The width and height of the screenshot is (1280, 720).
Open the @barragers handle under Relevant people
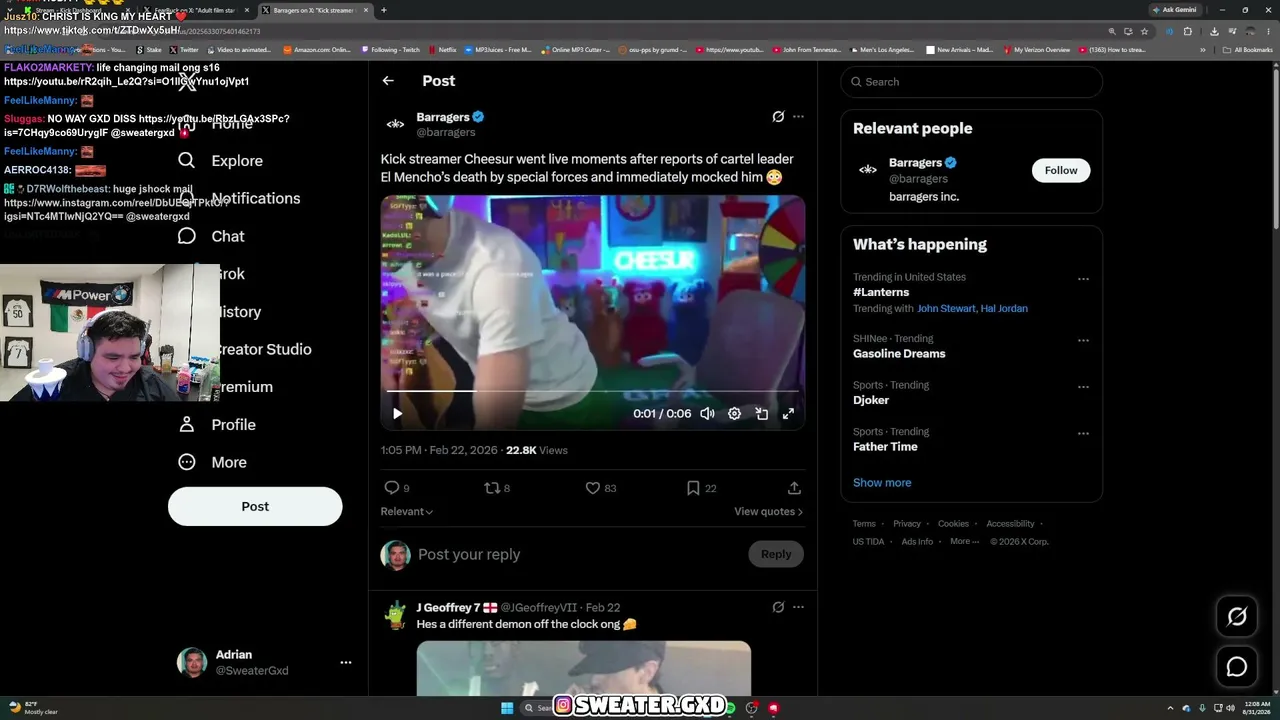(x=918, y=179)
